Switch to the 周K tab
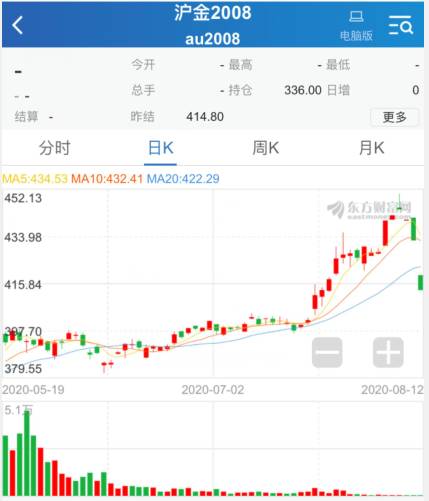Screen dimensions: 429x501 click(x=266, y=148)
